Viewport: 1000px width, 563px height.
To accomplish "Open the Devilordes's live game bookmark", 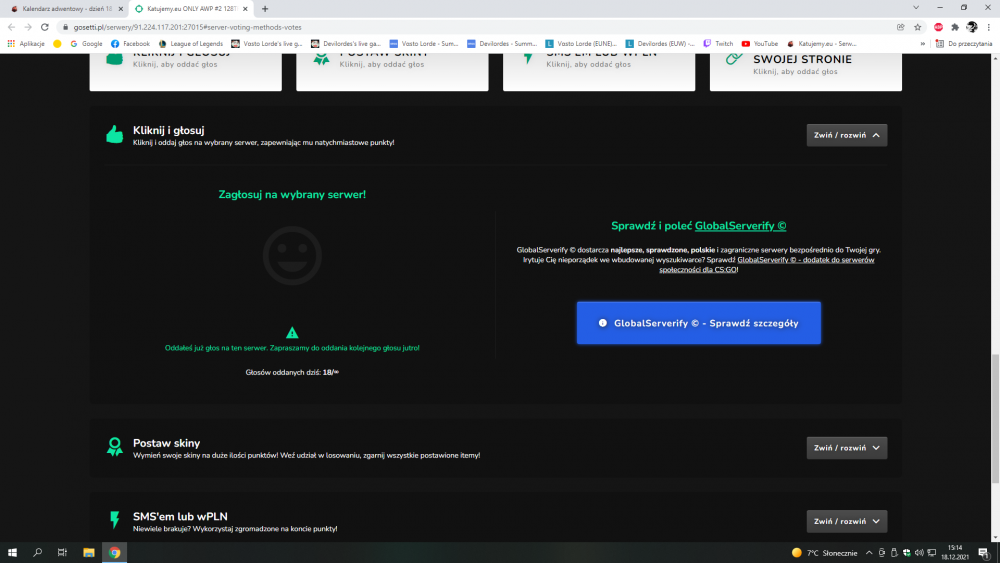I will (346, 43).
